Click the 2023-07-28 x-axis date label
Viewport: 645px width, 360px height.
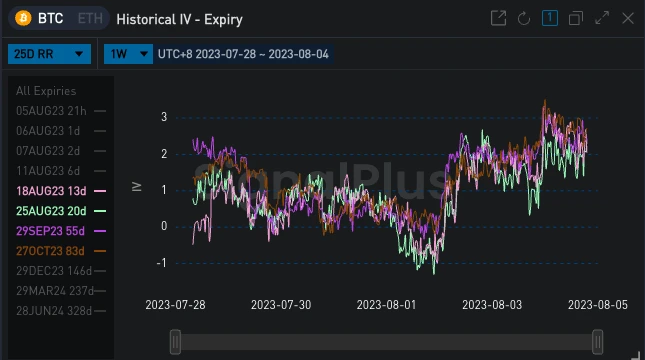click(175, 305)
